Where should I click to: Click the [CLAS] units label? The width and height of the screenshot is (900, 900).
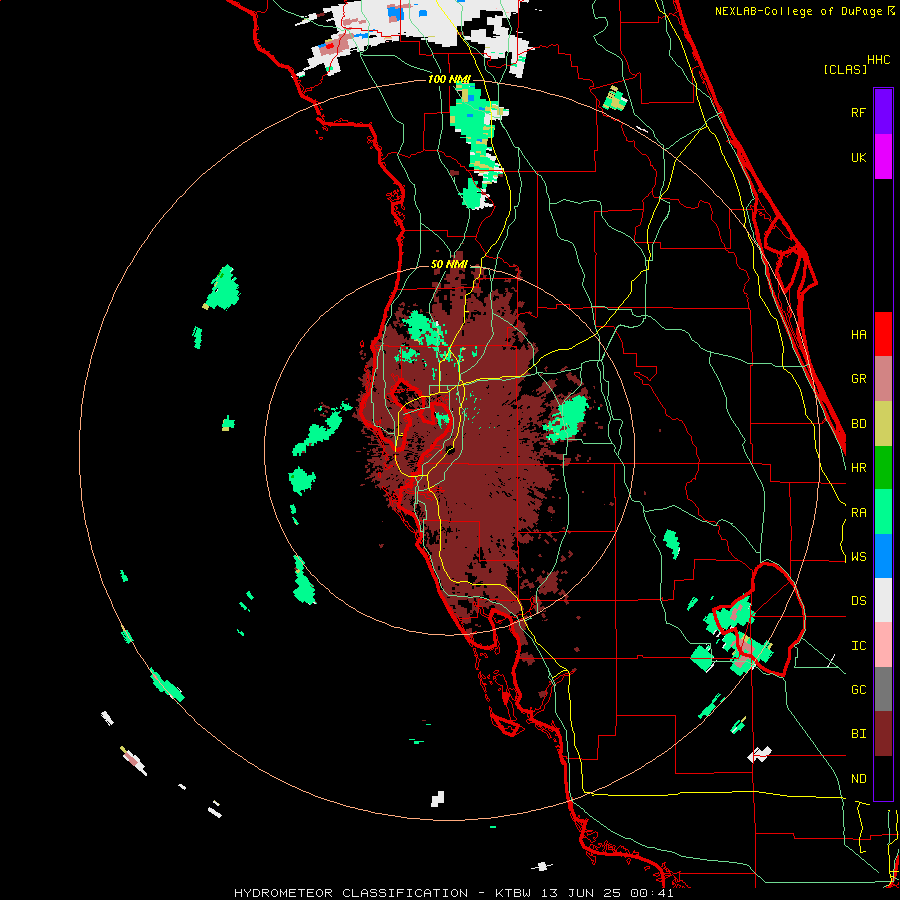click(845, 69)
